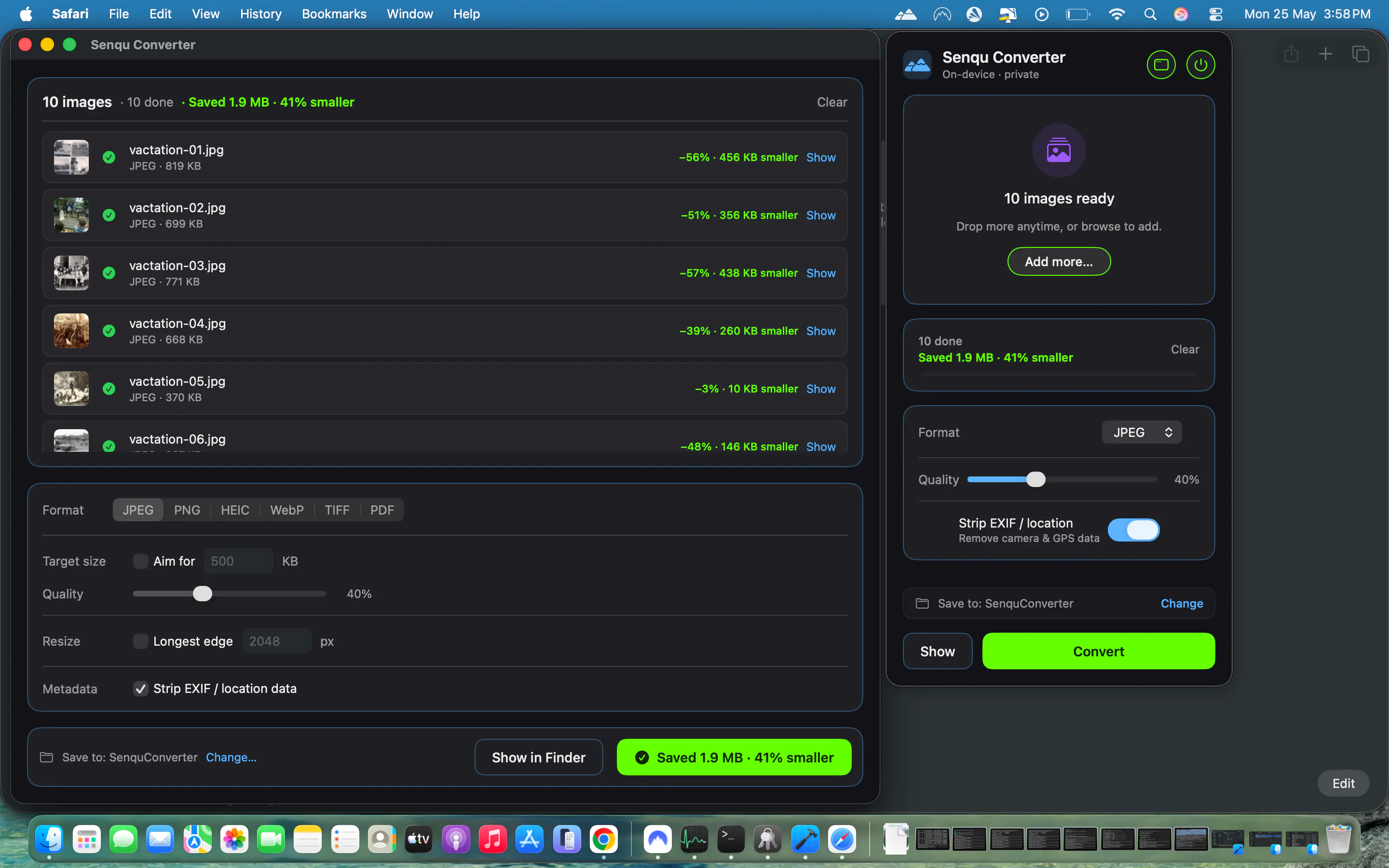Open the File menu
1389x868 pixels.
click(x=119, y=14)
